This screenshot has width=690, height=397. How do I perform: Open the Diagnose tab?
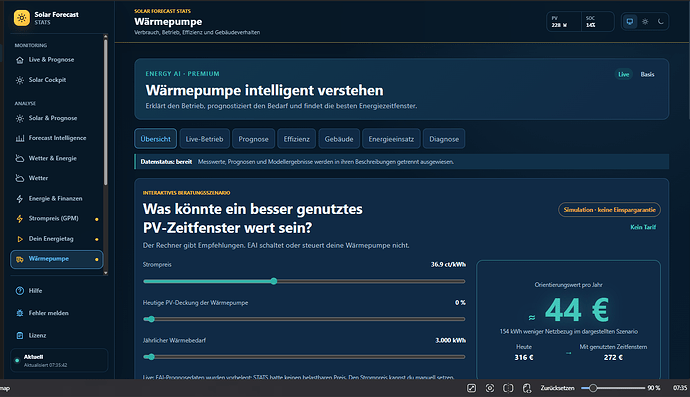[x=444, y=139]
